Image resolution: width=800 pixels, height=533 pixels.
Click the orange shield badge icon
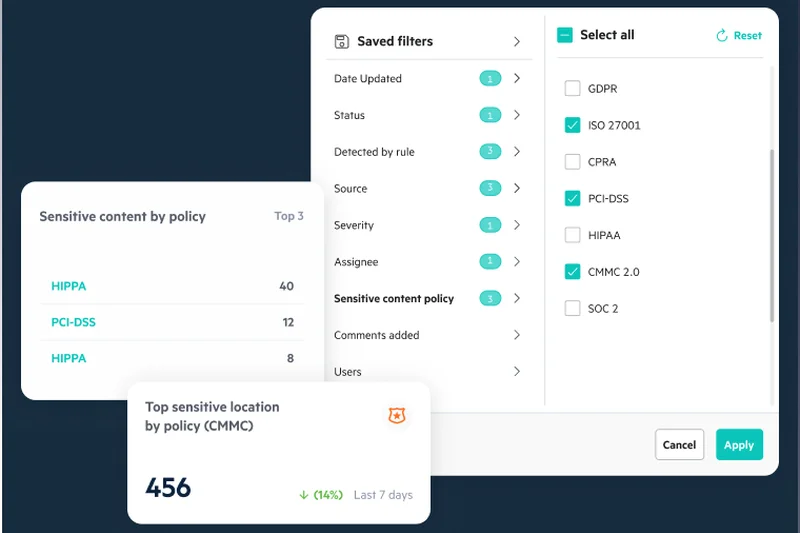tap(397, 415)
